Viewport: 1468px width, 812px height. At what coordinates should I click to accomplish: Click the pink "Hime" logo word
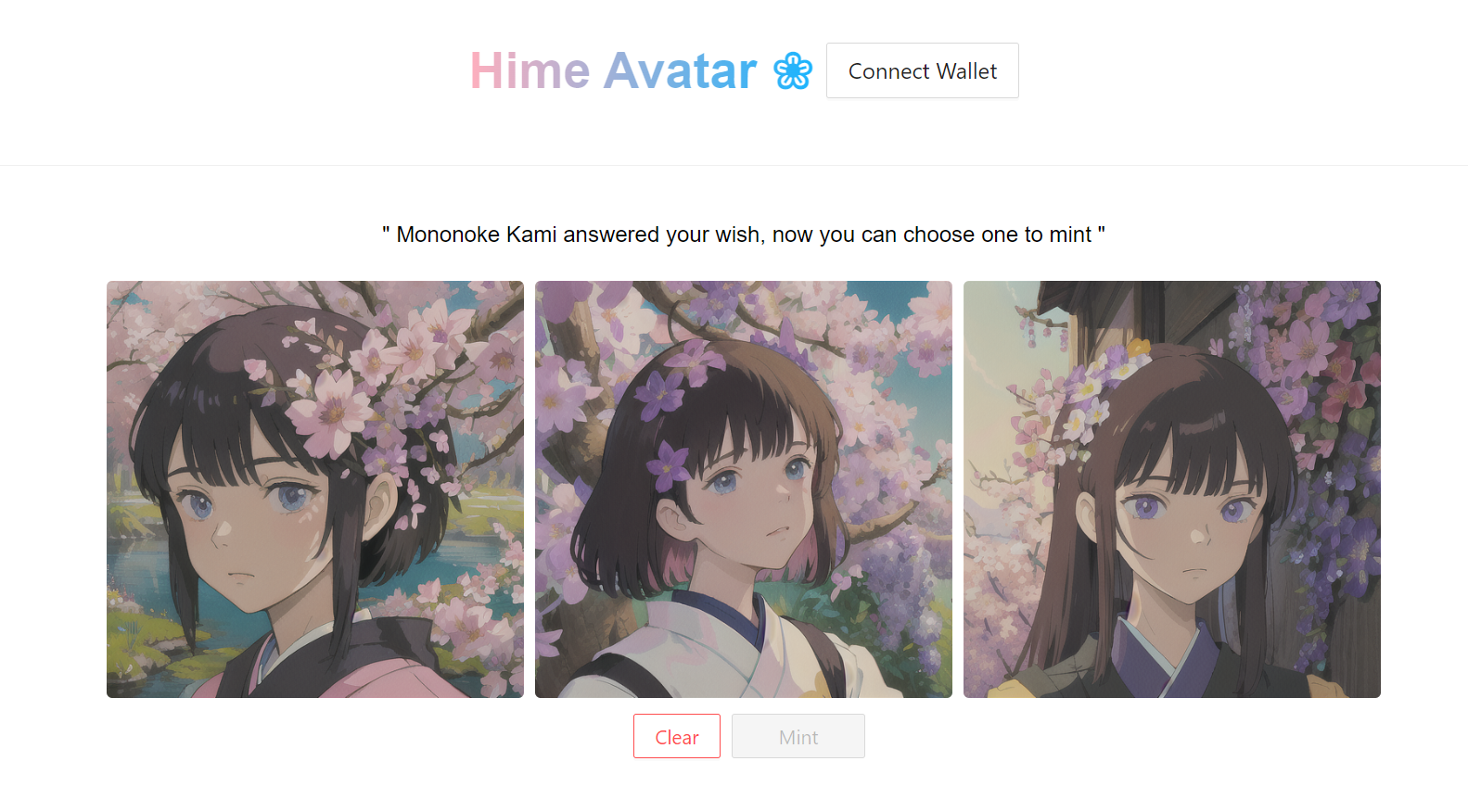(530, 71)
